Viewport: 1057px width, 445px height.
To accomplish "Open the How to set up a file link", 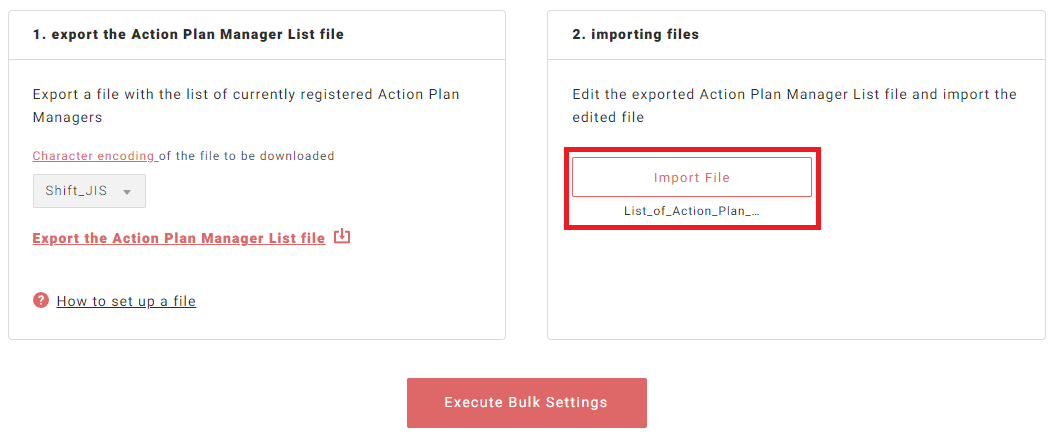I will tap(126, 301).
